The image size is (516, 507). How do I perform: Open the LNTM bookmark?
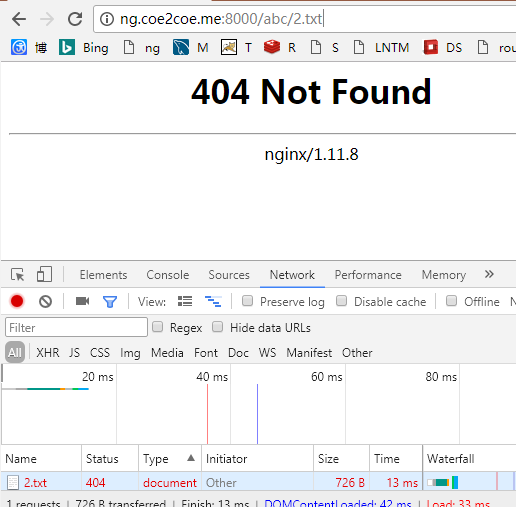[381, 48]
